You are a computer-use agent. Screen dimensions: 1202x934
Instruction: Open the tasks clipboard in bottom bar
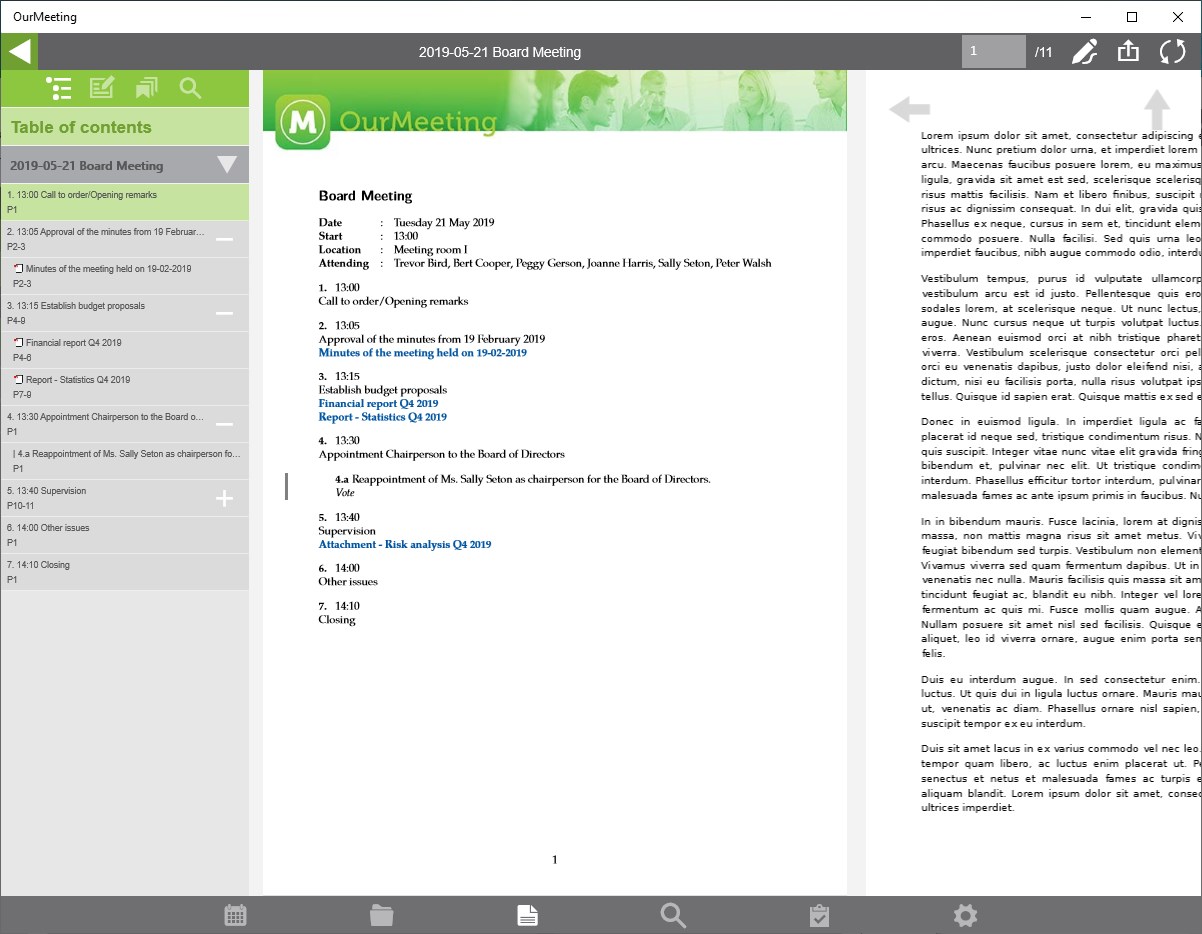click(819, 915)
